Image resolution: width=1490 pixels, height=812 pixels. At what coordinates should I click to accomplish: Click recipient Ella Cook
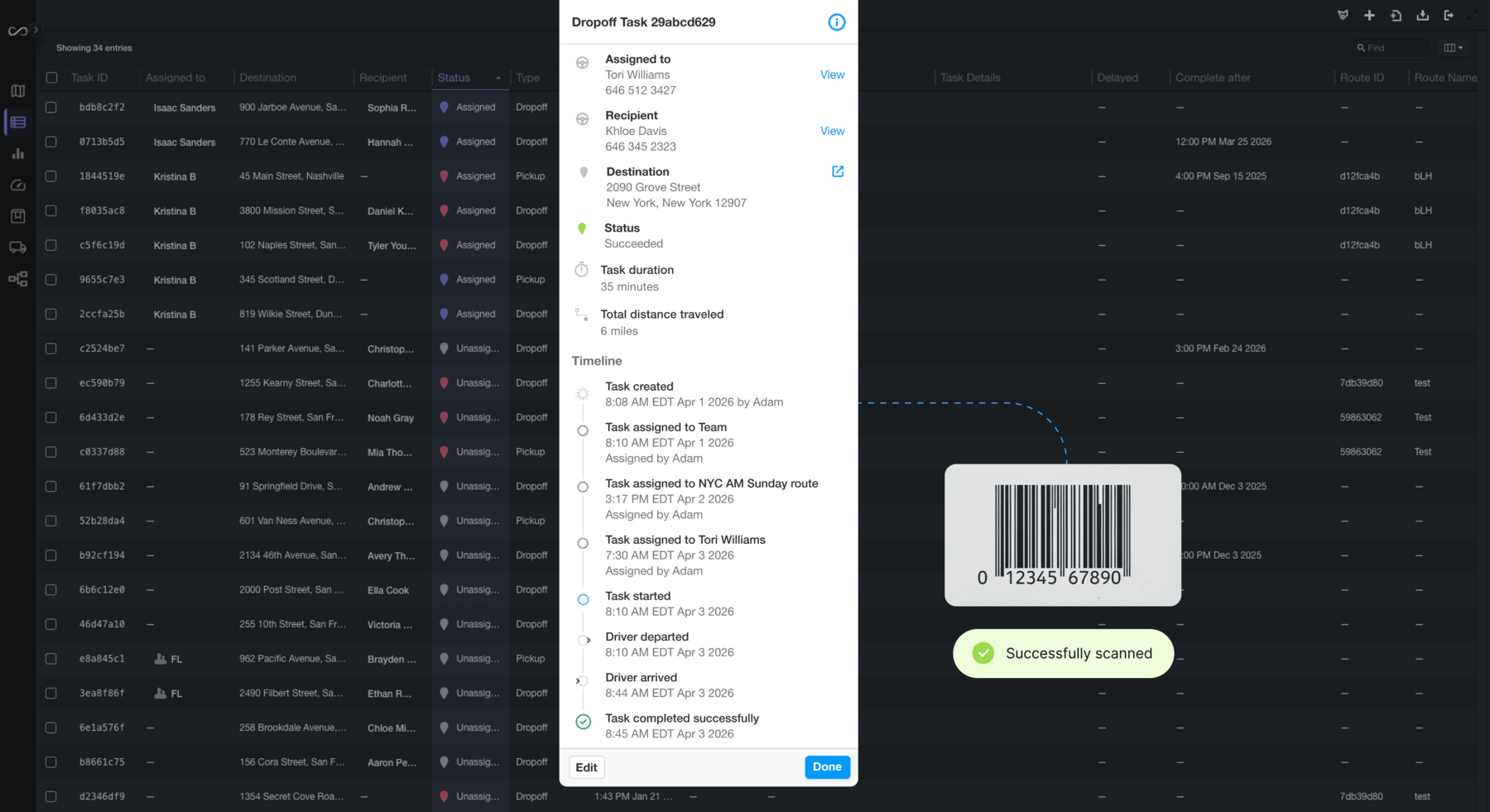click(388, 591)
